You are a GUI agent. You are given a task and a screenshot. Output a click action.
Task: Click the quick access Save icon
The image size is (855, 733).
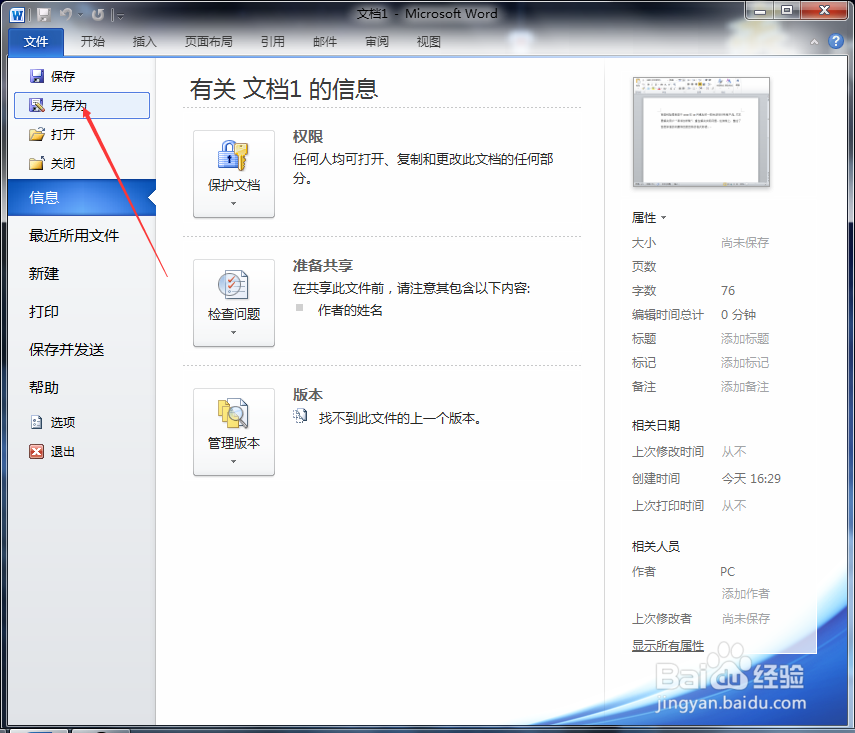(x=44, y=15)
